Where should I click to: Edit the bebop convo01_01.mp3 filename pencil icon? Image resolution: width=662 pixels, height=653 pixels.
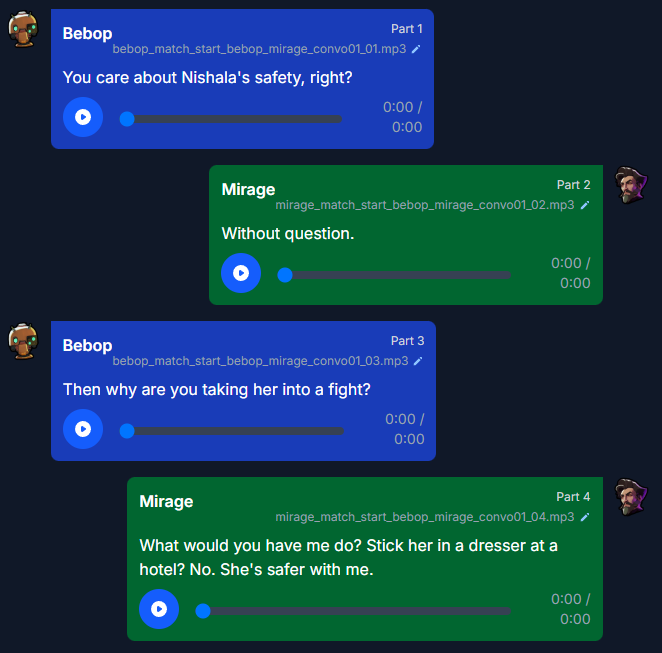coord(416,49)
